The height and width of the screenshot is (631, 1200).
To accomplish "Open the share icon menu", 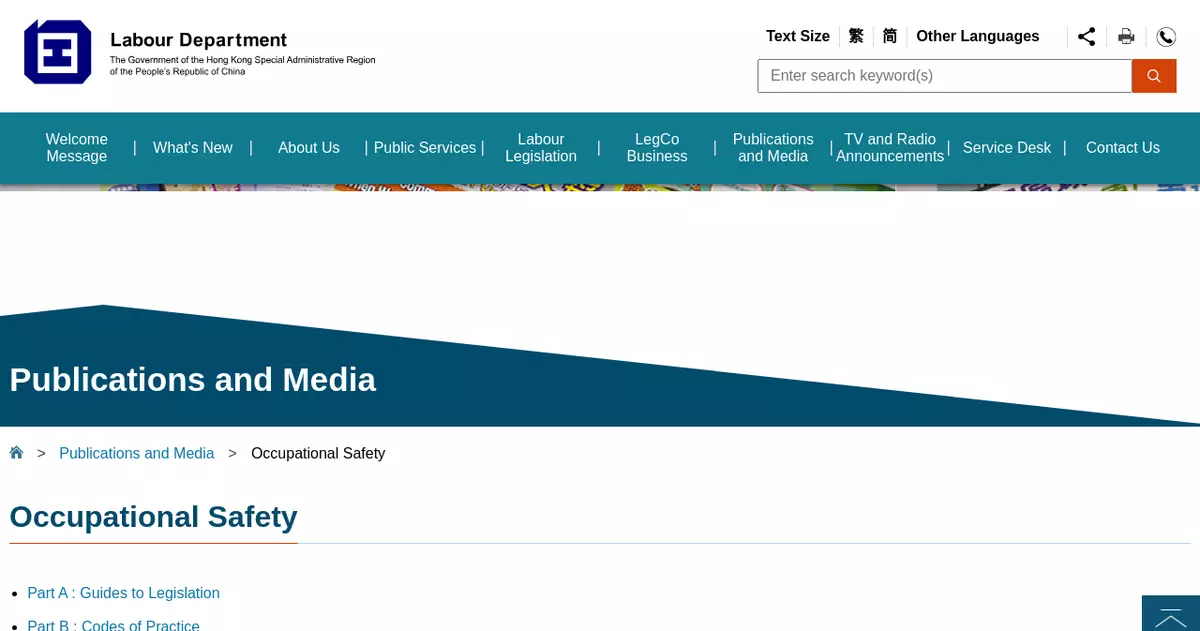I will pyautogui.click(x=1086, y=37).
